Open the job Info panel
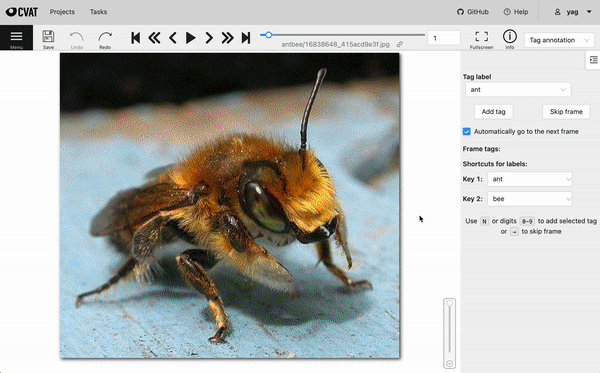The width and height of the screenshot is (600, 373). click(x=510, y=39)
